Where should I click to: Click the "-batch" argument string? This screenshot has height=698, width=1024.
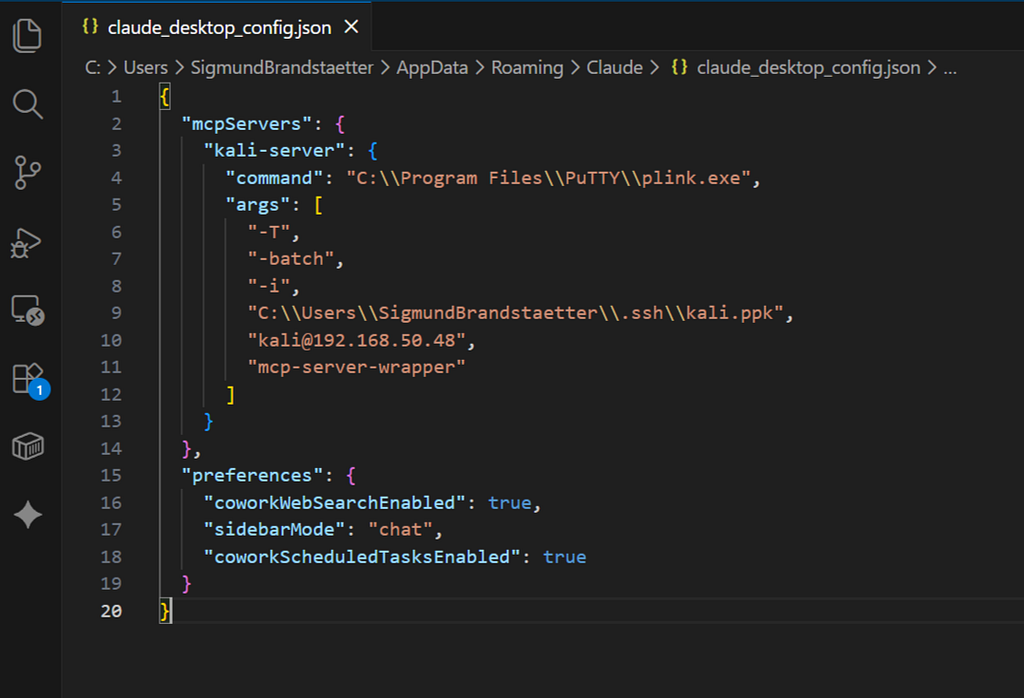pyautogui.click(x=291, y=259)
